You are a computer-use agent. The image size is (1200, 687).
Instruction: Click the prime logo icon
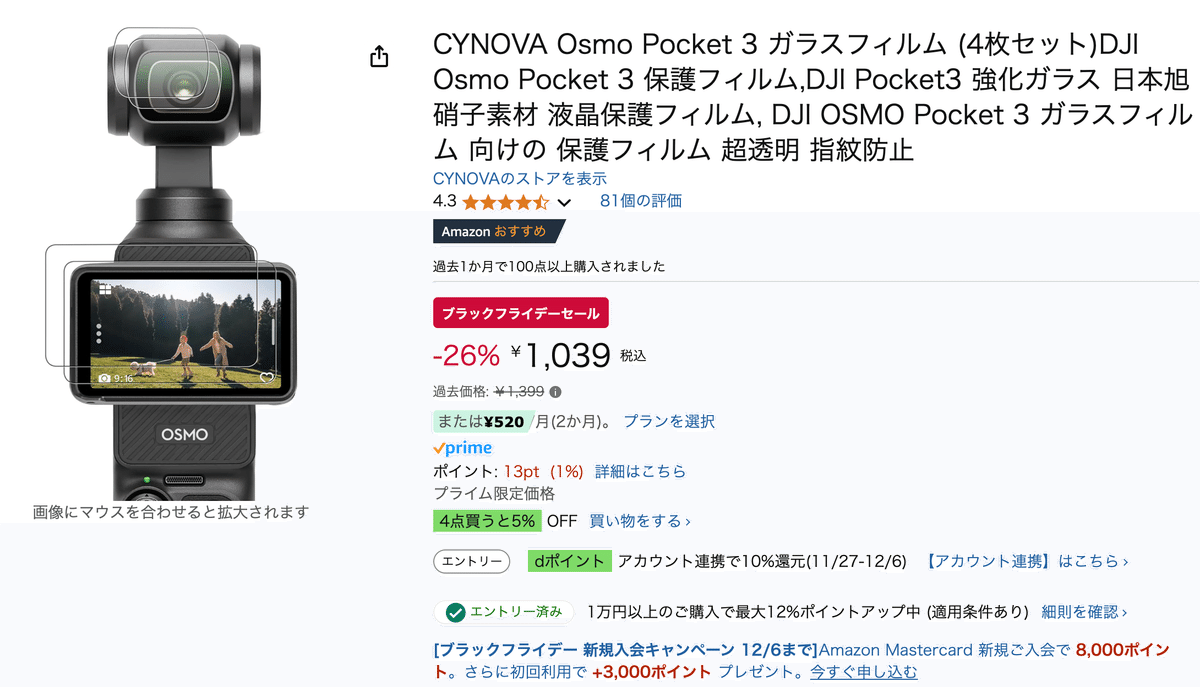click(463, 448)
